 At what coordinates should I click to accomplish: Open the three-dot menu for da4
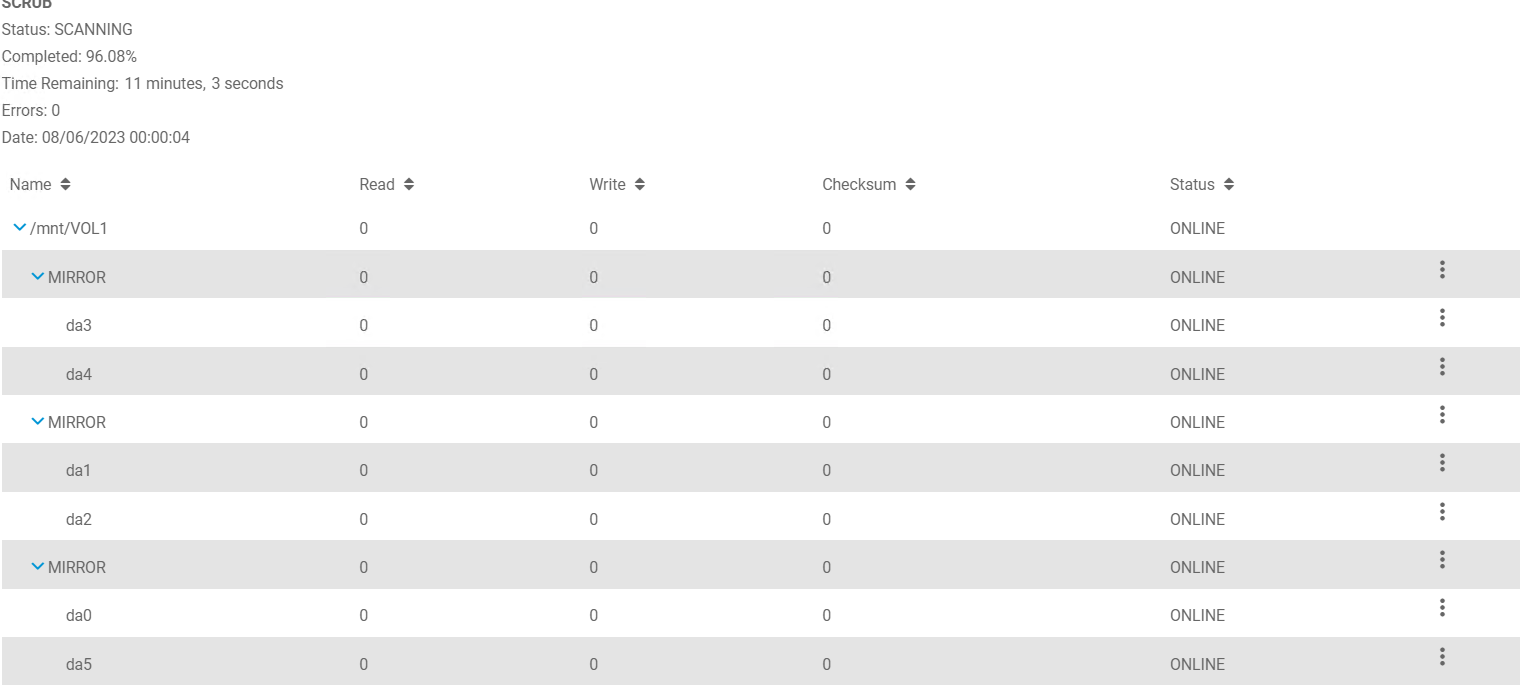click(x=1442, y=367)
